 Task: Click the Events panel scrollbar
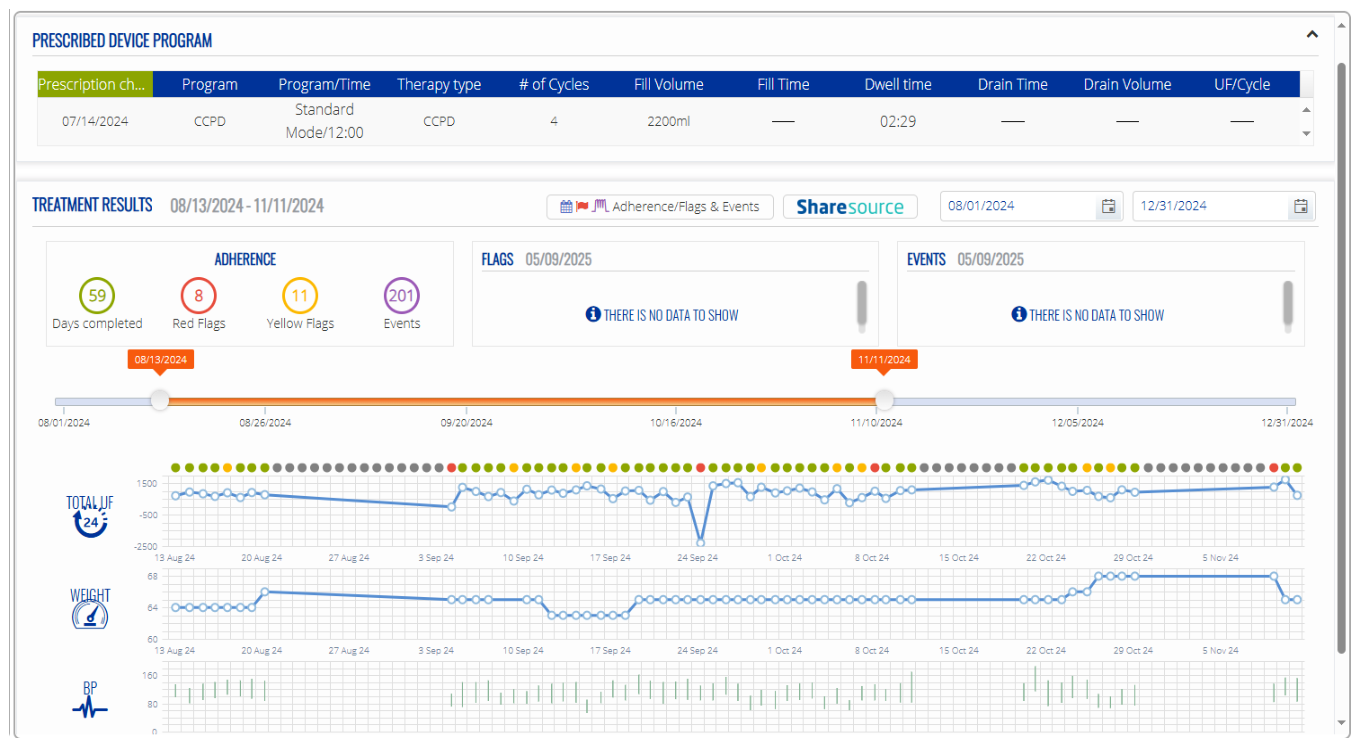[1288, 305]
